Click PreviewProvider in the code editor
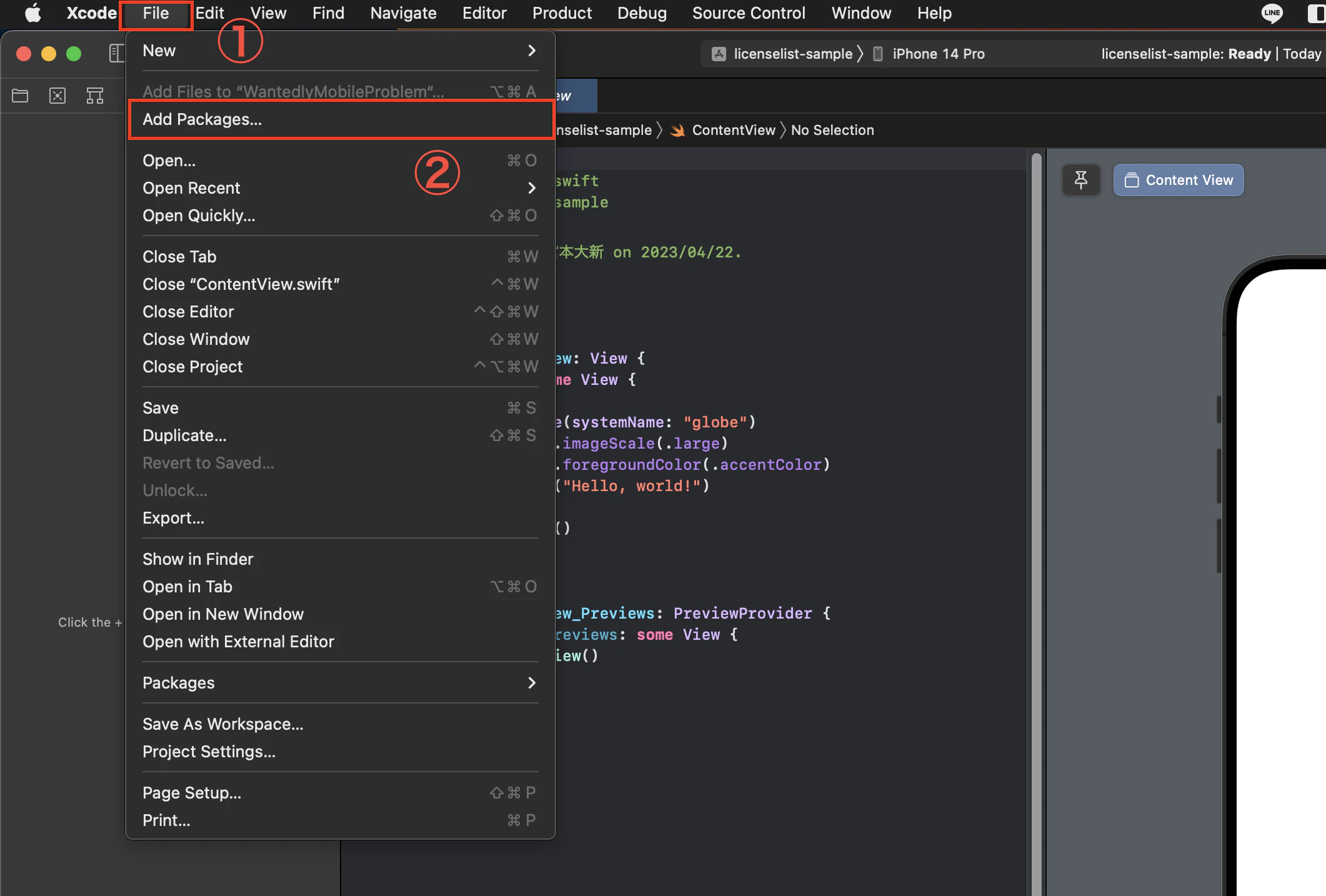1326x896 pixels. click(742, 614)
